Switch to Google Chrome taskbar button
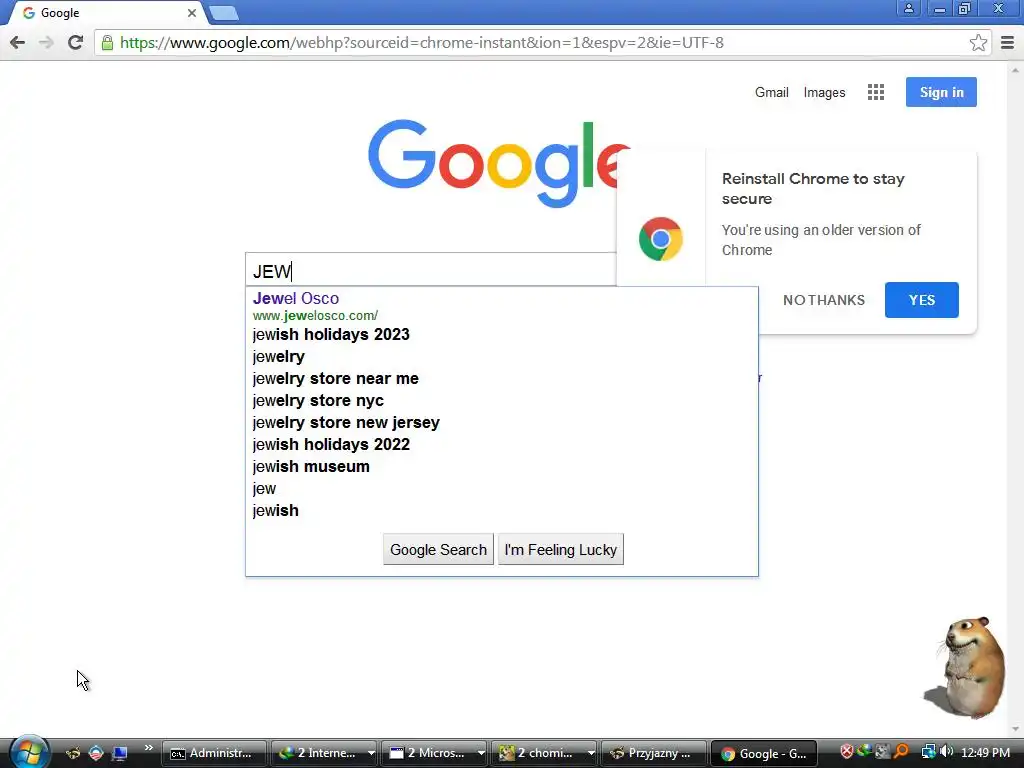This screenshot has height=768, width=1024. click(x=763, y=753)
